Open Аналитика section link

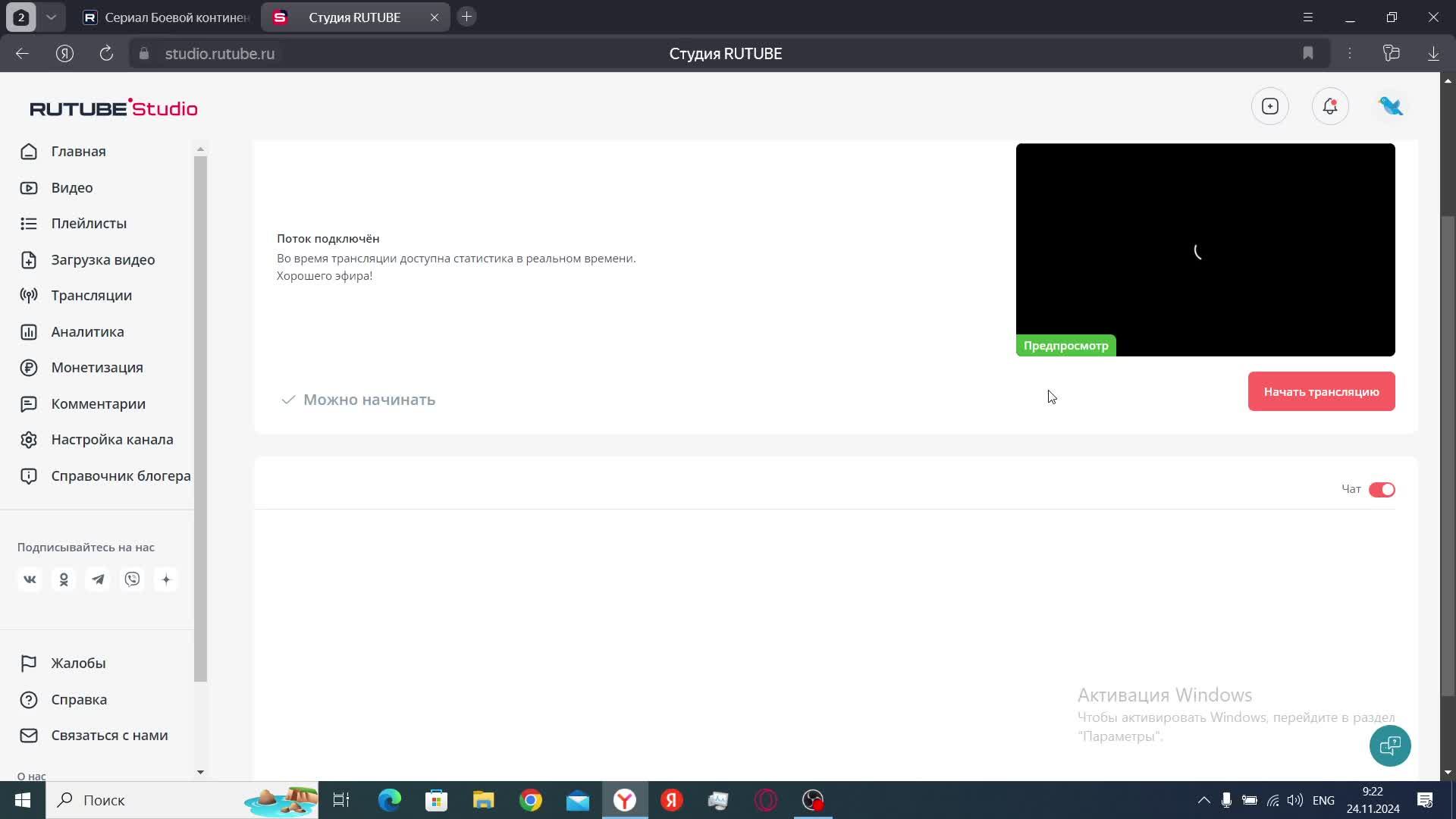(x=87, y=332)
